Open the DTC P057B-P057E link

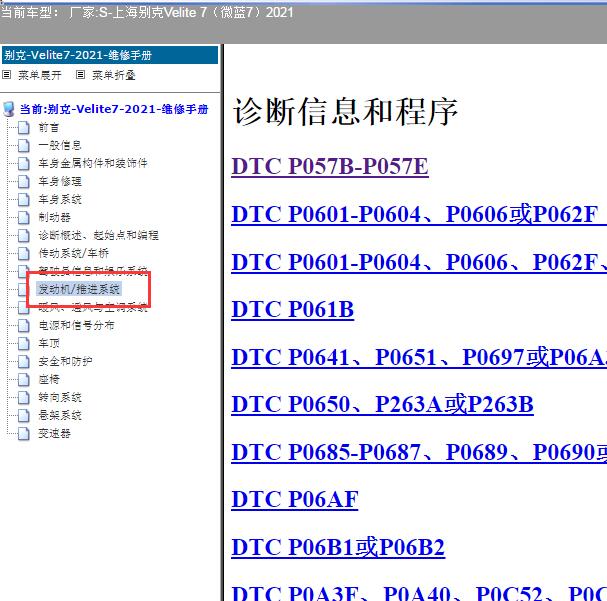coord(330,167)
